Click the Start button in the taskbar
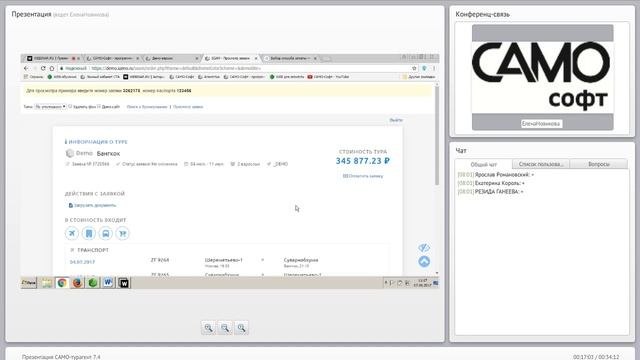The image size is (640, 360). (29, 282)
